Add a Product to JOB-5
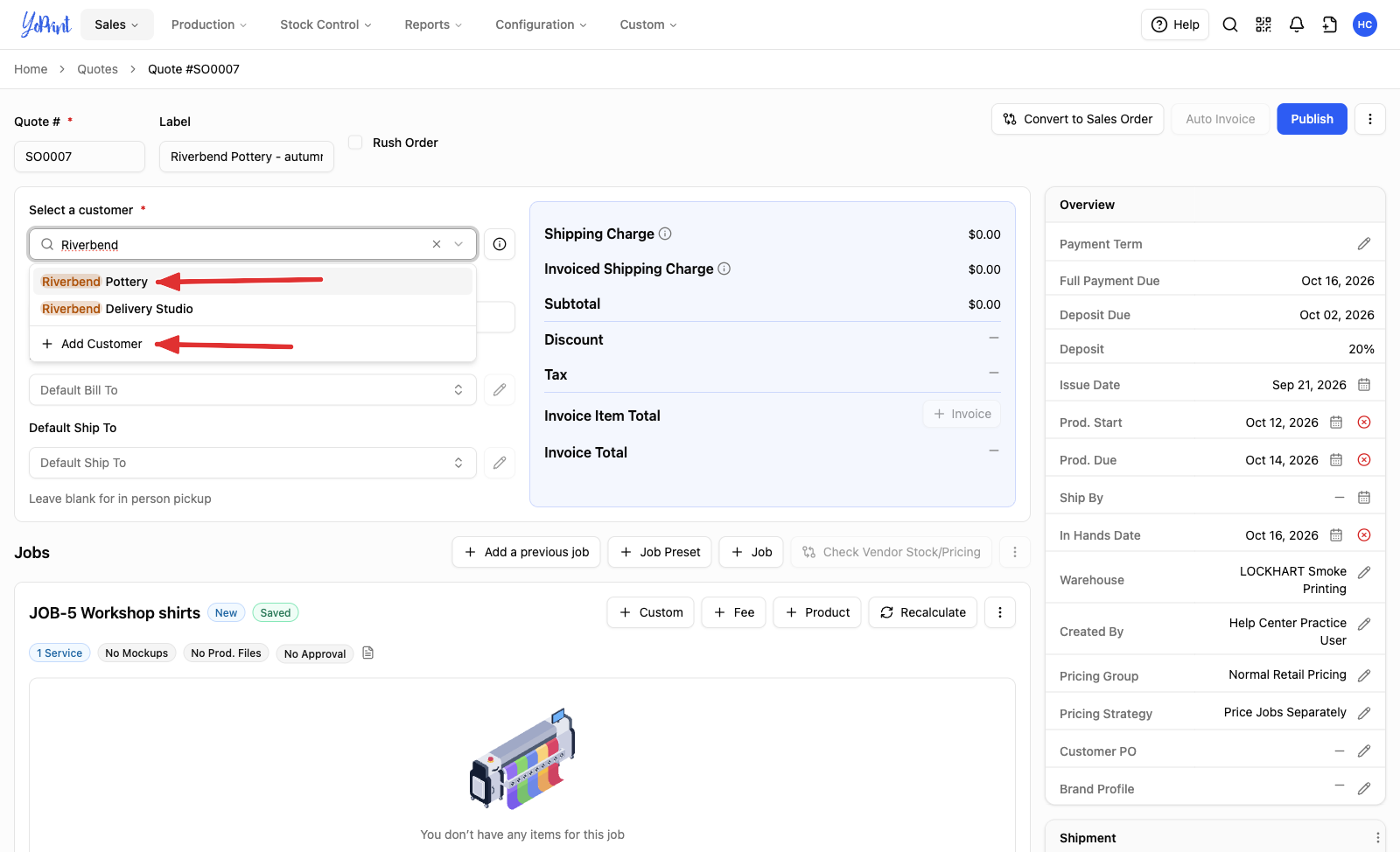The height and width of the screenshot is (852, 1400). [817, 612]
